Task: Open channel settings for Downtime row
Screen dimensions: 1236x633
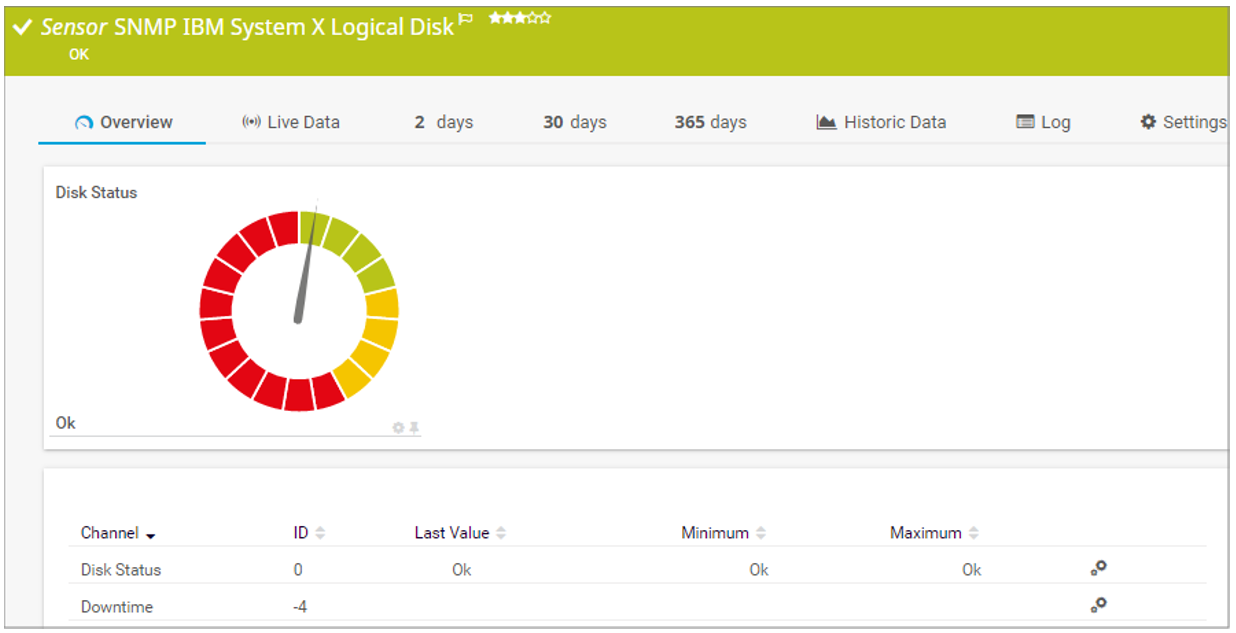Action: tap(1099, 605)
